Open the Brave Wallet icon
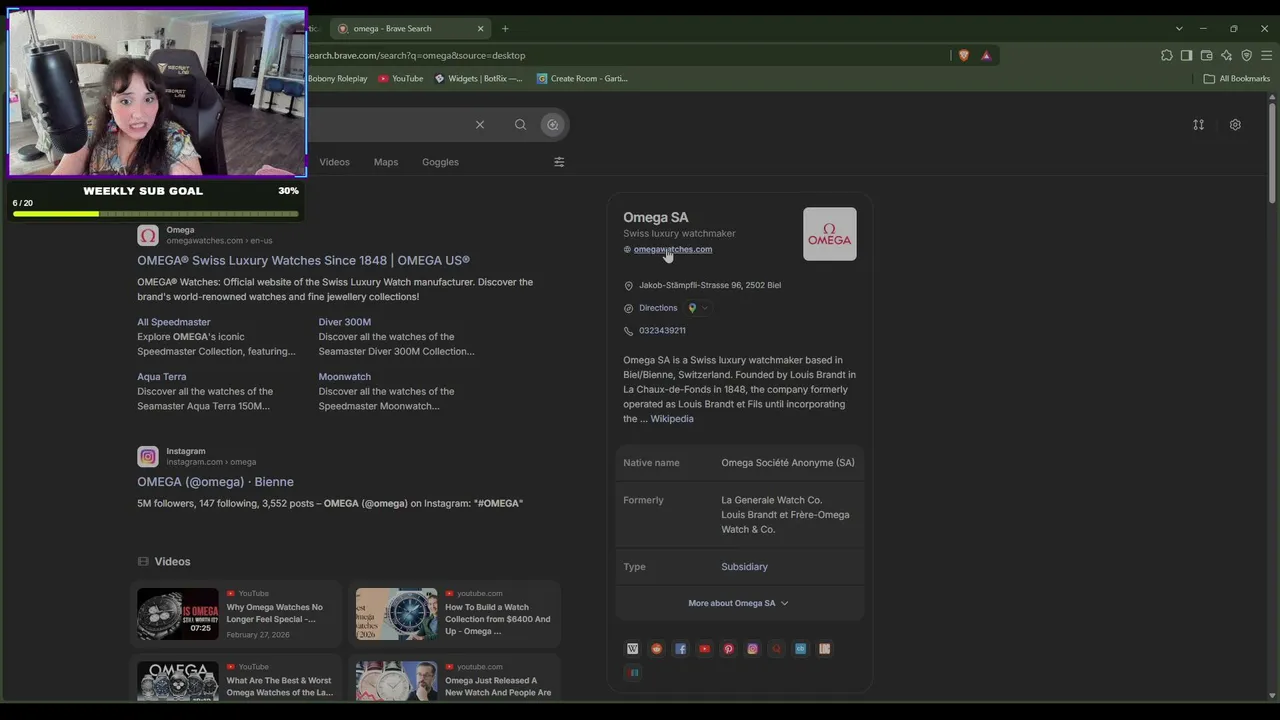Screen dimensions: 1280x720 point(1207,56)
